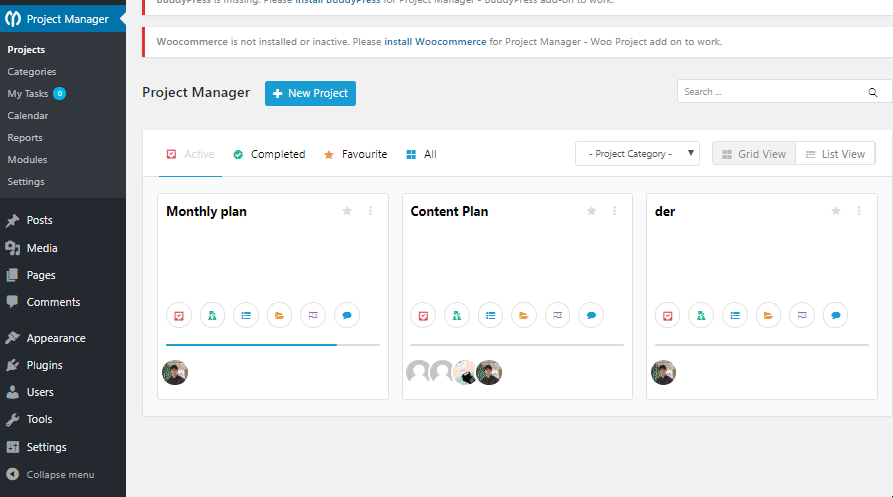
Task: Click the green hierarchy icon on Monthly plan
Action: (x=212, y=315)
